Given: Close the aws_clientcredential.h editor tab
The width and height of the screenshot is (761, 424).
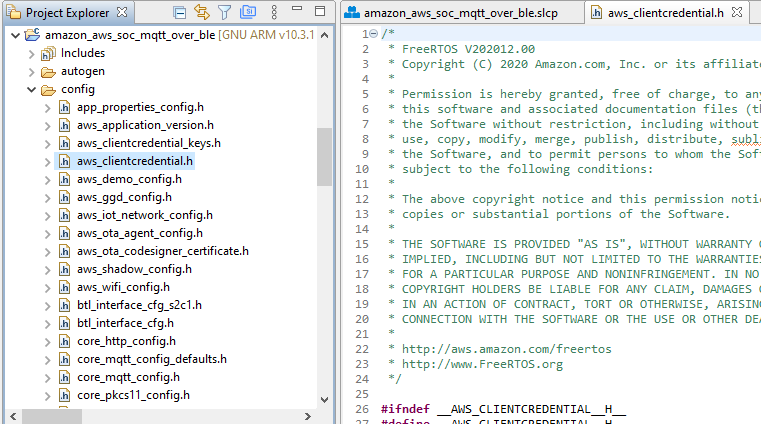Looking at the screenshot, I should (735, 13).
